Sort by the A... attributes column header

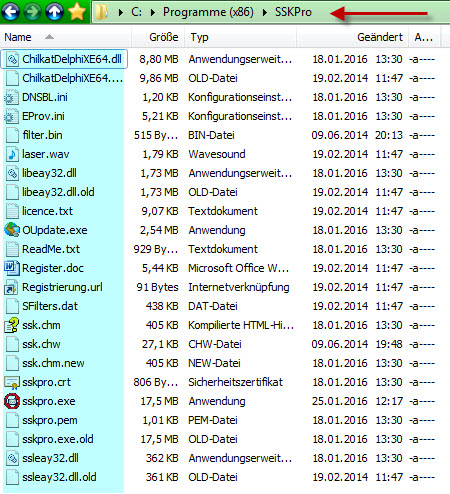click(425, 37)
